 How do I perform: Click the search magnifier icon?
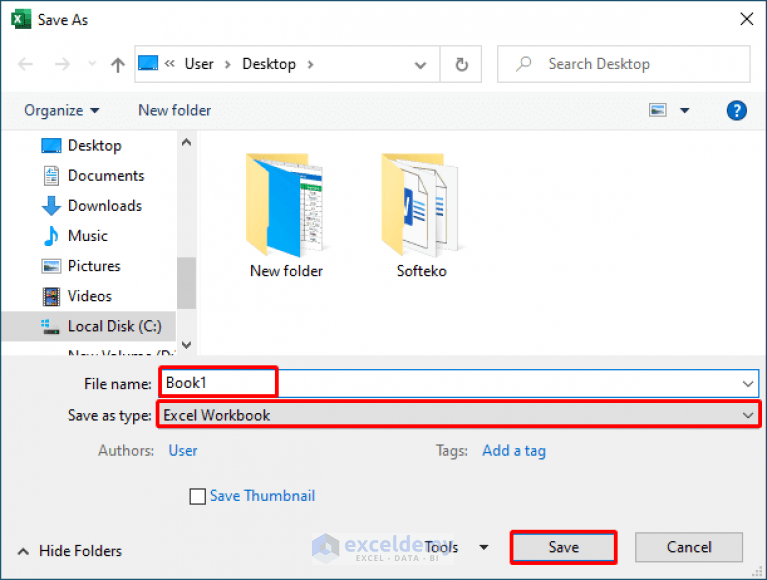coord(523,64)
